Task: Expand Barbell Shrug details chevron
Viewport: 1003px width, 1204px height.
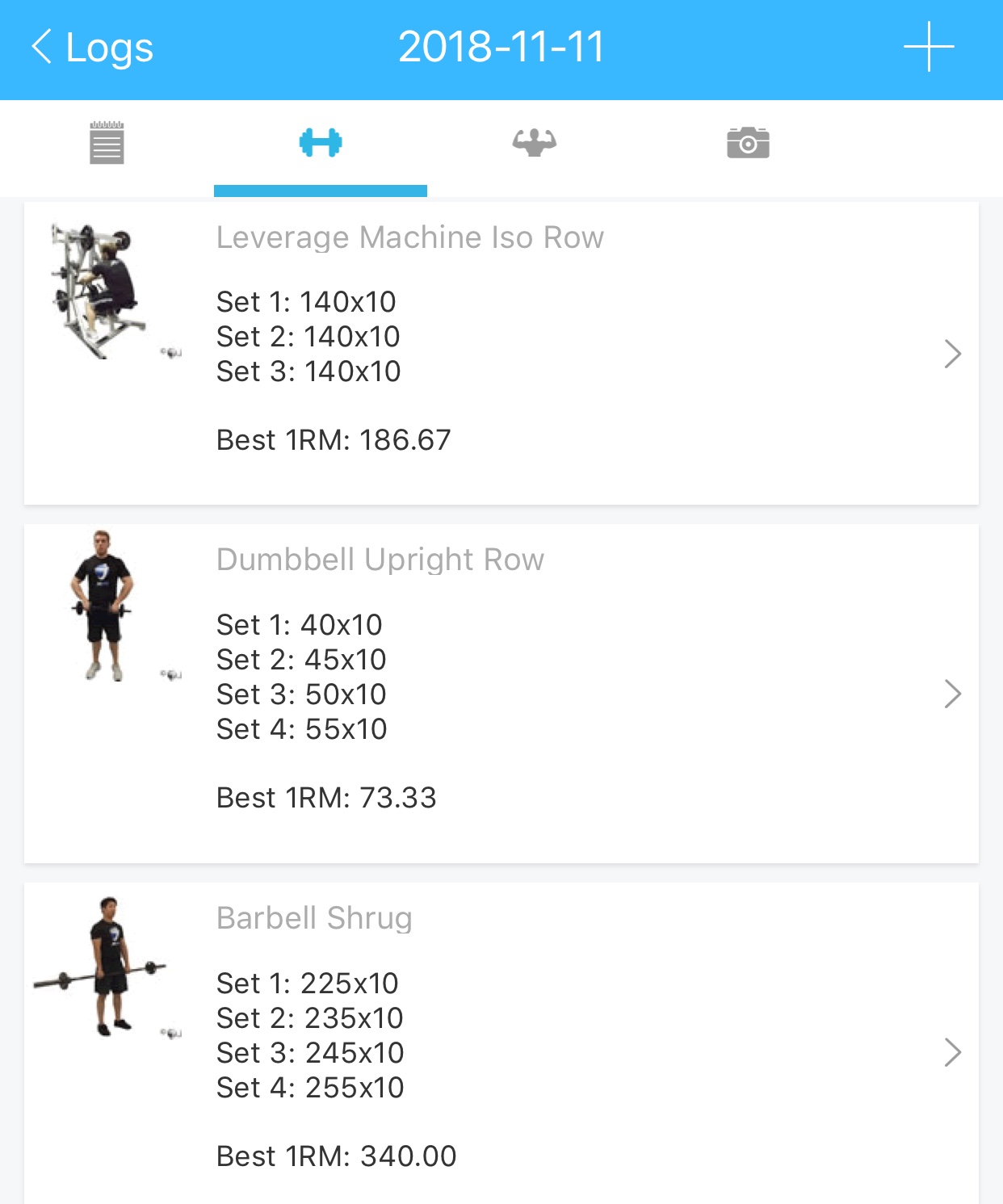Action: pos(953,1052)
